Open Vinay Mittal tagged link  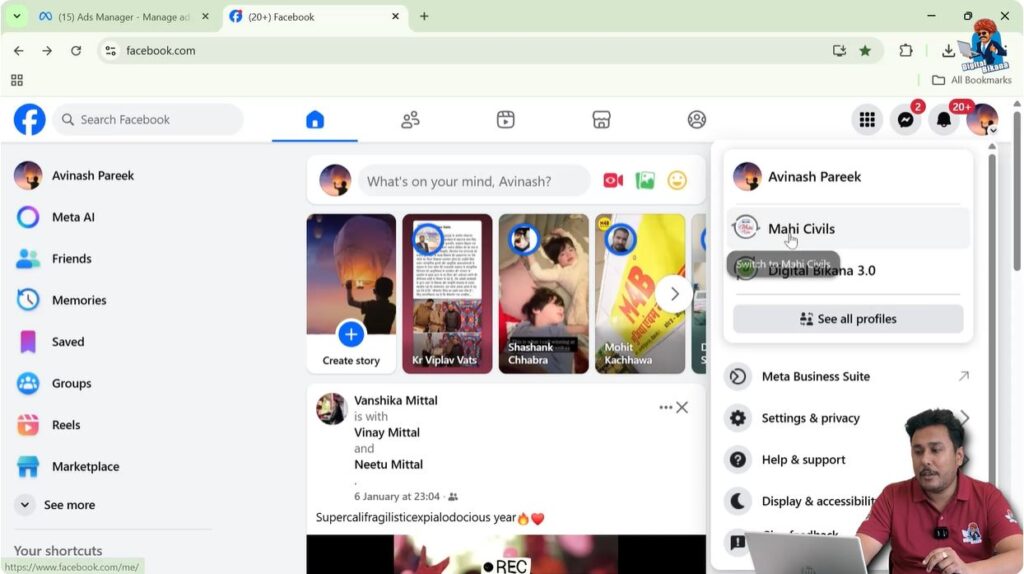[387, 432]
